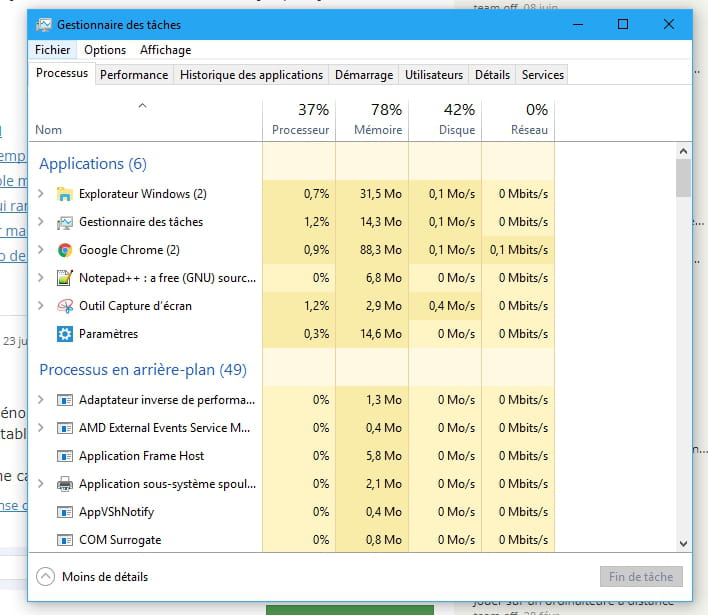The height and width of the screenshot is (615, 708).
Task: Select the Paramètres process name
Action: coord(108,334)
